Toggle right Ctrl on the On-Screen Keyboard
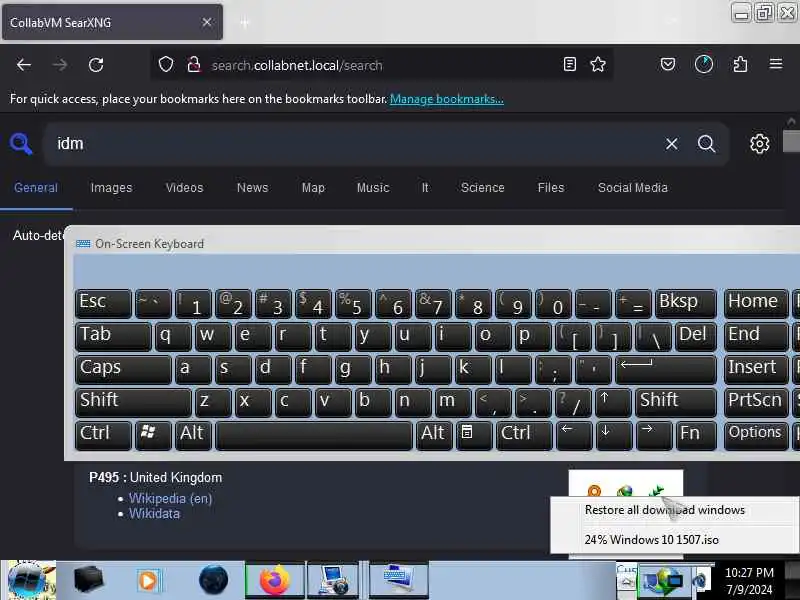Viewport: 800px width, 600px height. (x=524, y=436)
